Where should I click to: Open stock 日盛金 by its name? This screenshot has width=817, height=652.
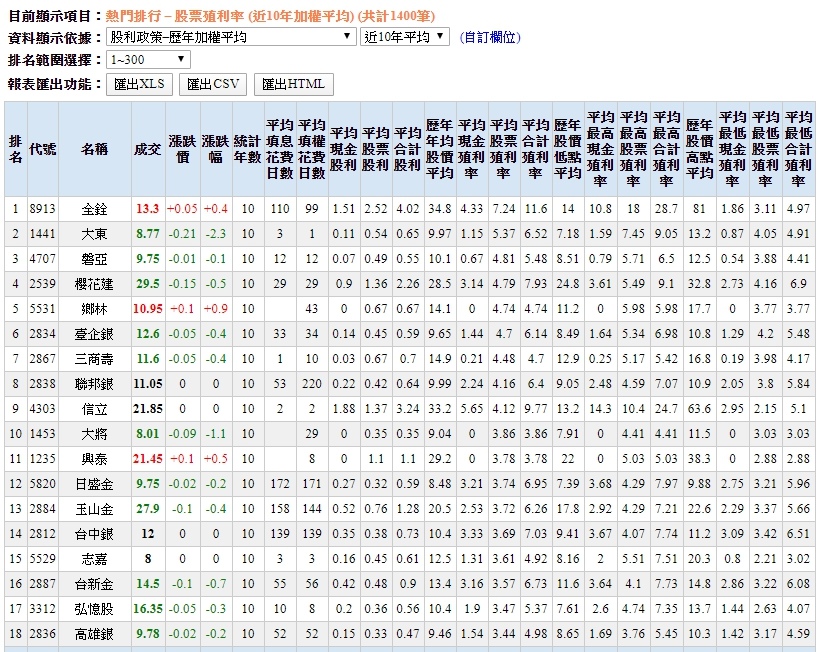click(94, 484)
